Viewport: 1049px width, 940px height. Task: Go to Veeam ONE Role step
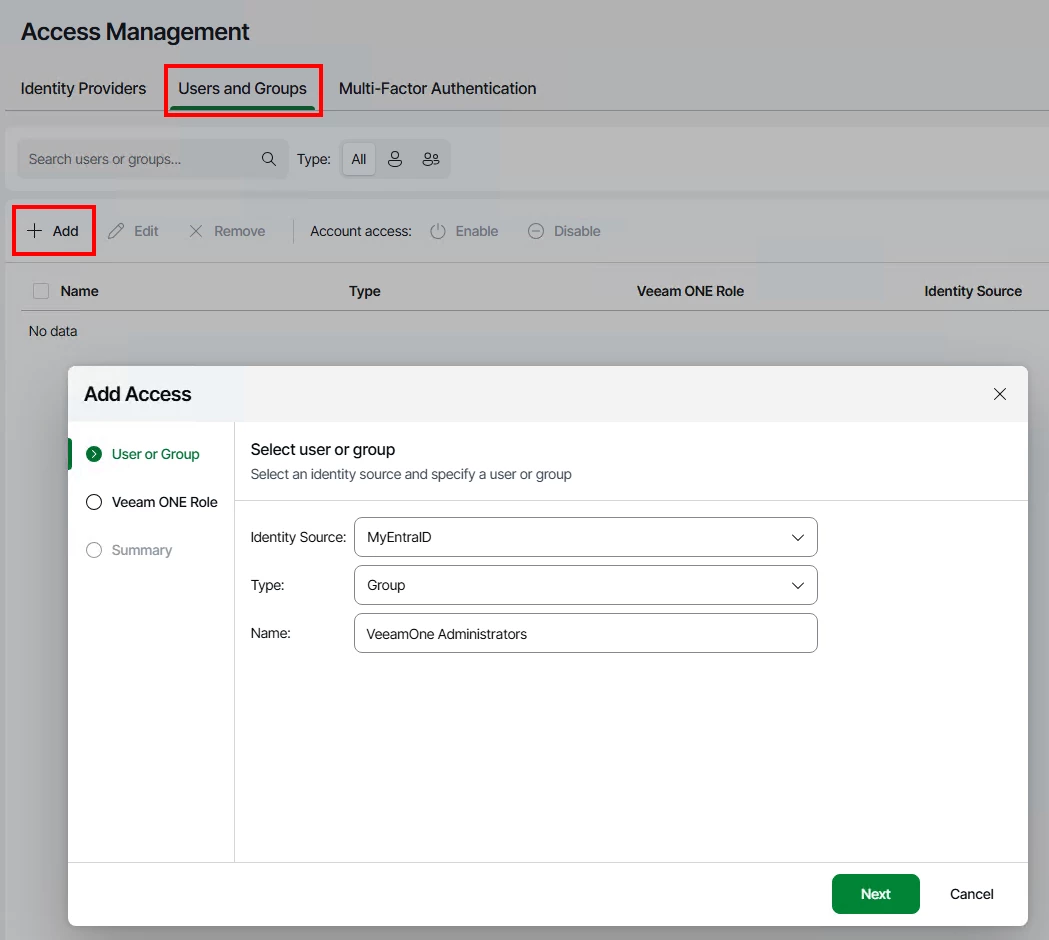click(x=152, y=502)
